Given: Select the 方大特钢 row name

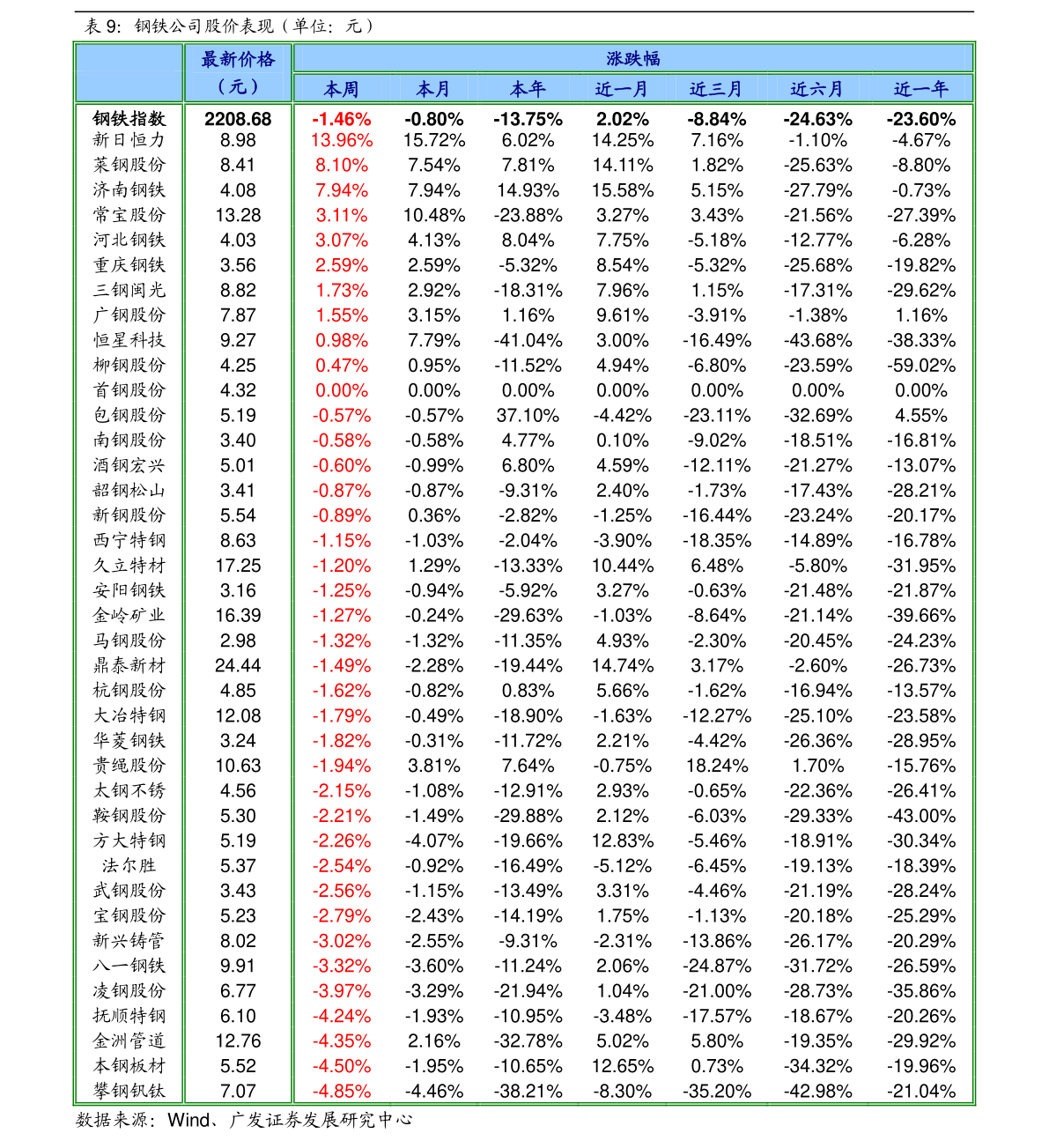Looking at the screenshot, I should (129, 841).
